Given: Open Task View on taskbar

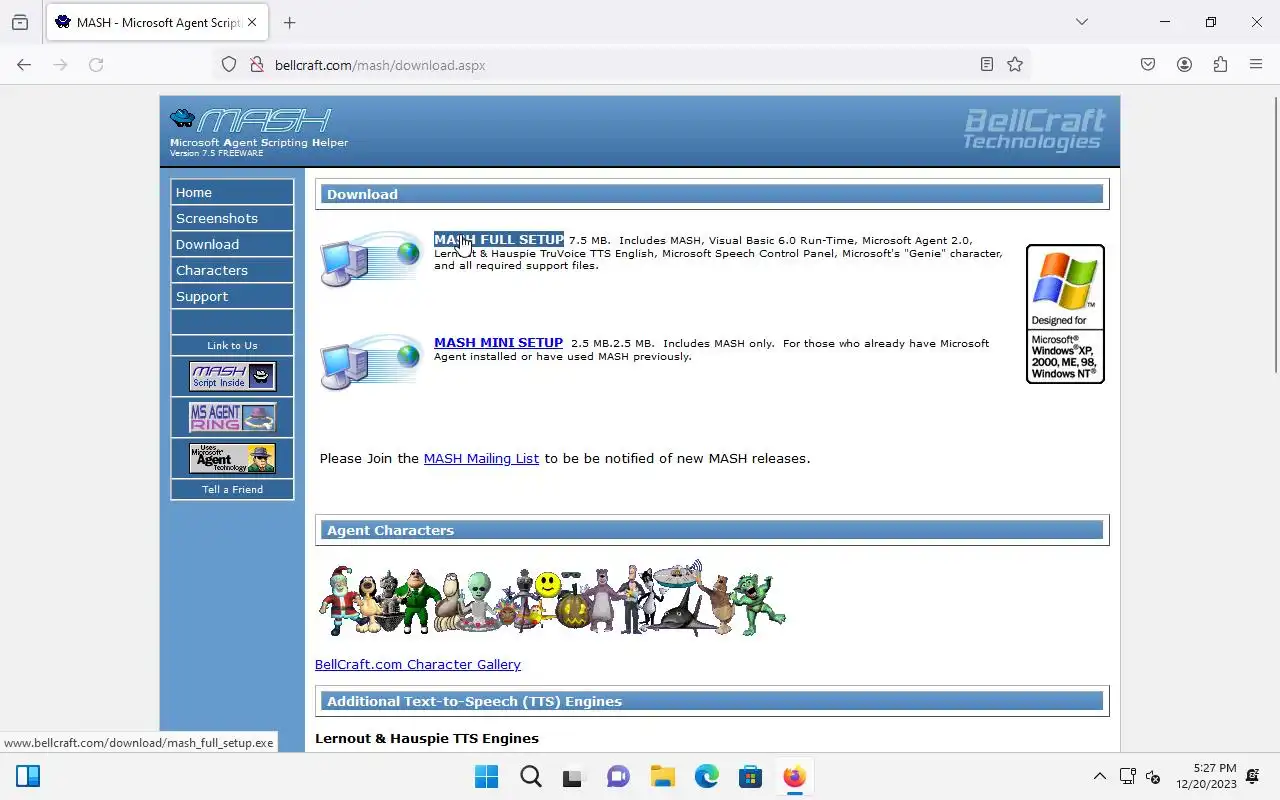Looking at the screenshot, I should [x=574, y=777].
